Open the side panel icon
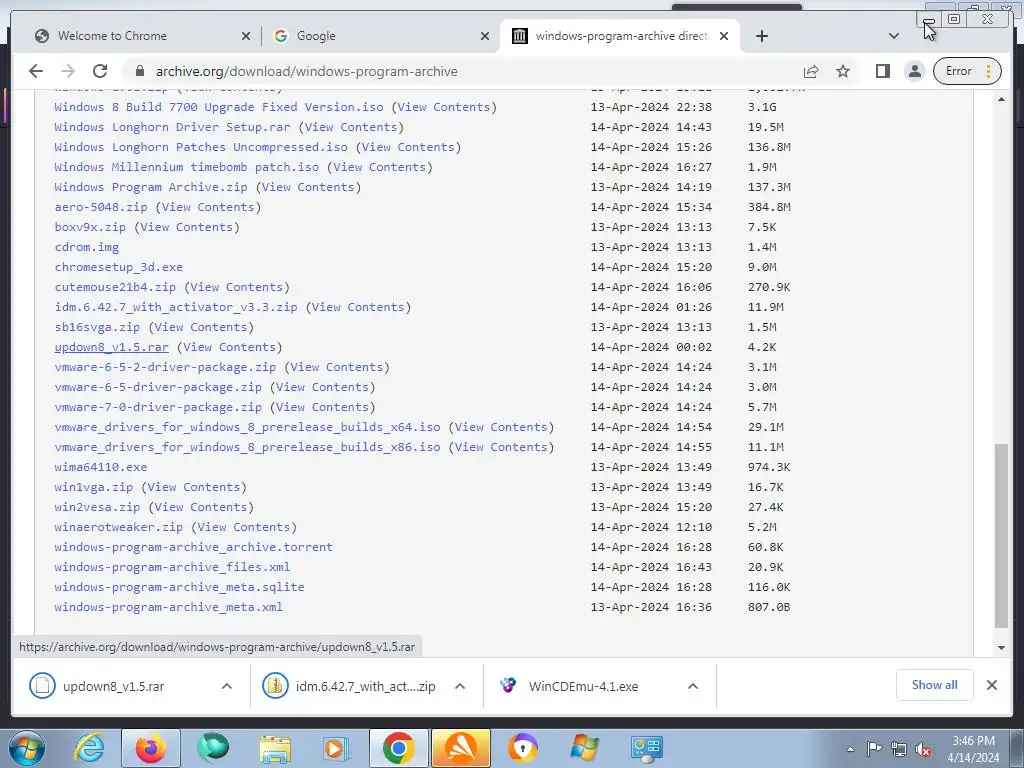This screenshot has height=768, width=1024. coord(882,71)
